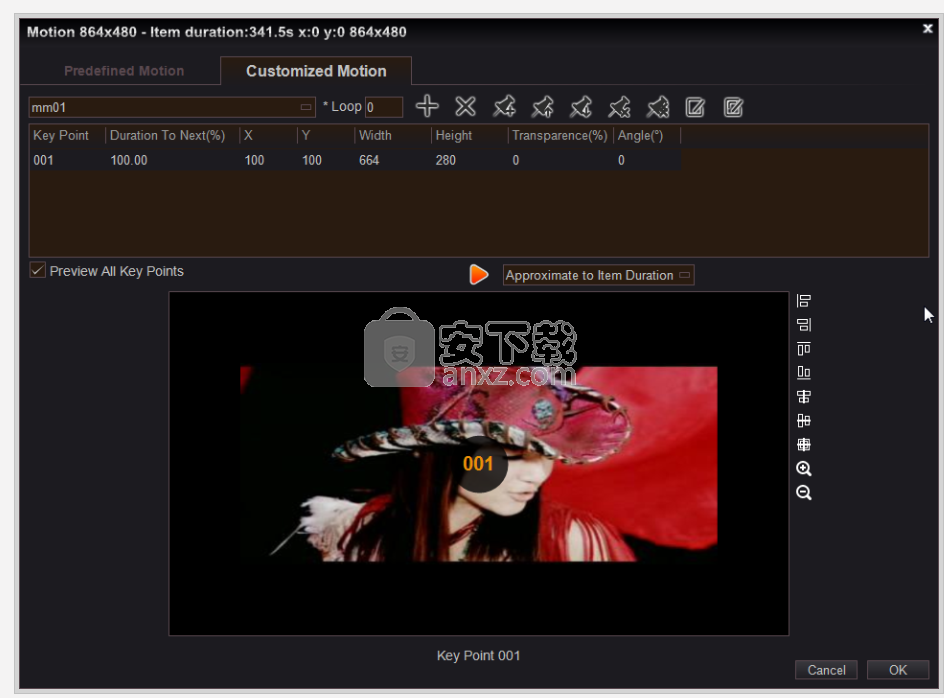944x698 pixels.
Task: Select the Customized Motion tab
Action: point(316,71)
